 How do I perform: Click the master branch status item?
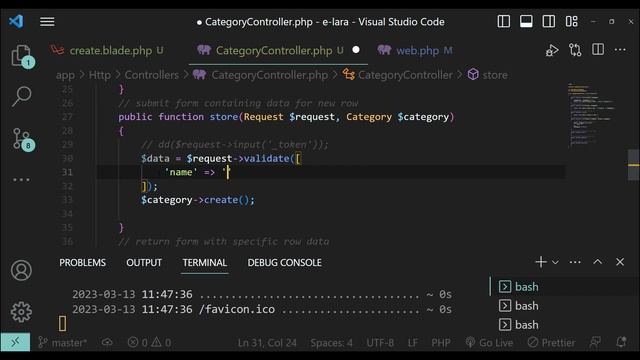pyautogui.click(x=62, y=342)
